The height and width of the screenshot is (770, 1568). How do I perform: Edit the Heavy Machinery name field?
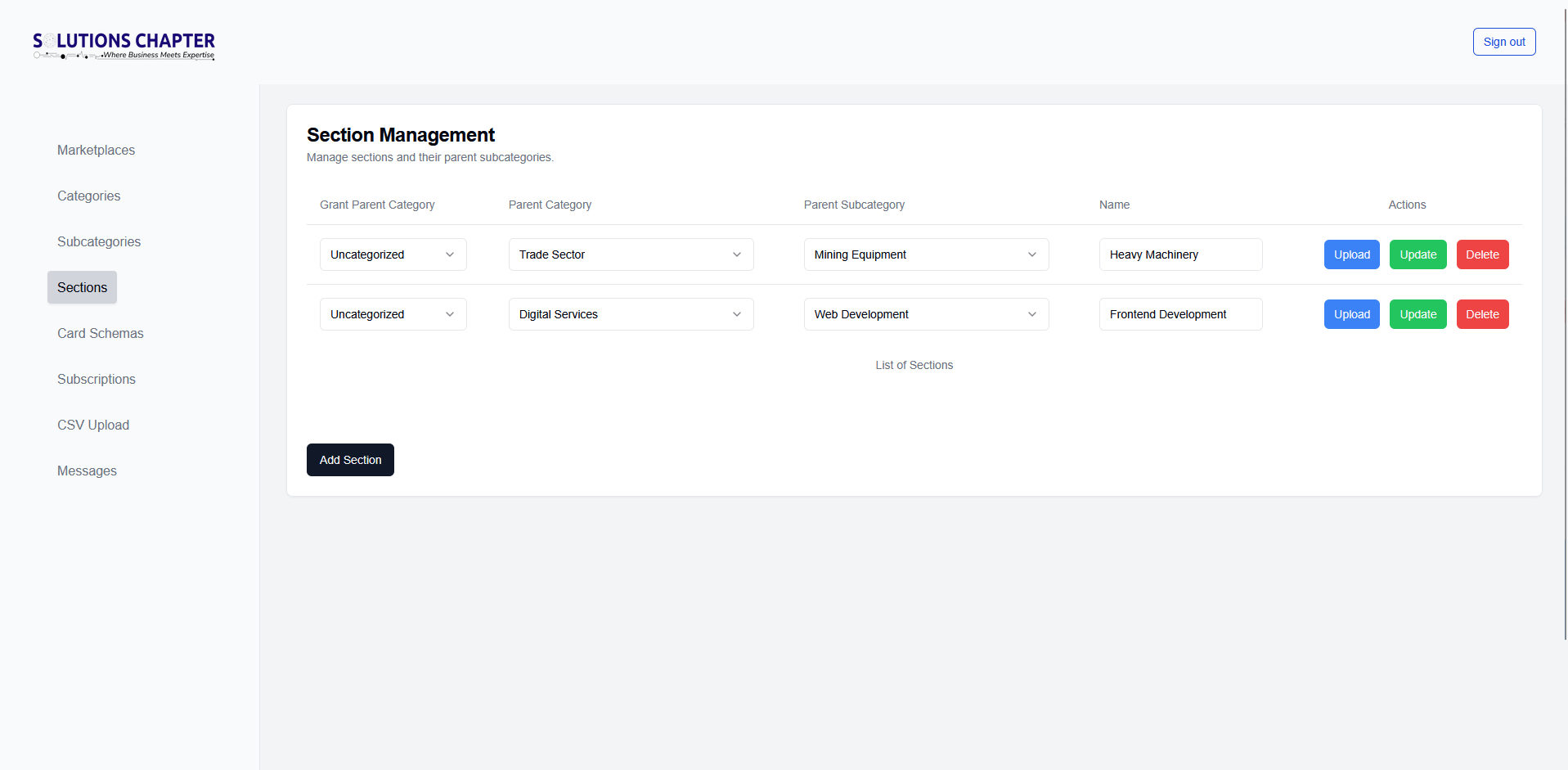[x=1179, y=254]
